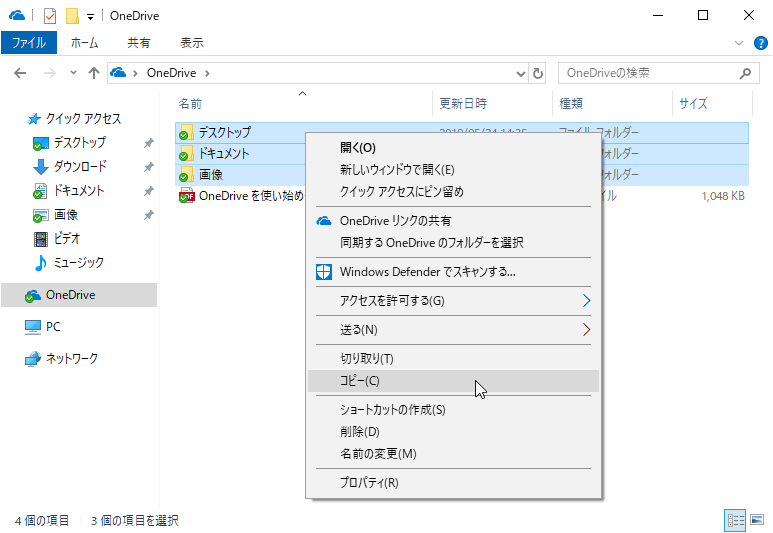Open the recent locations dropdown arrow
The width and height of the screenshot is (773, 533).
pos(73,73)
